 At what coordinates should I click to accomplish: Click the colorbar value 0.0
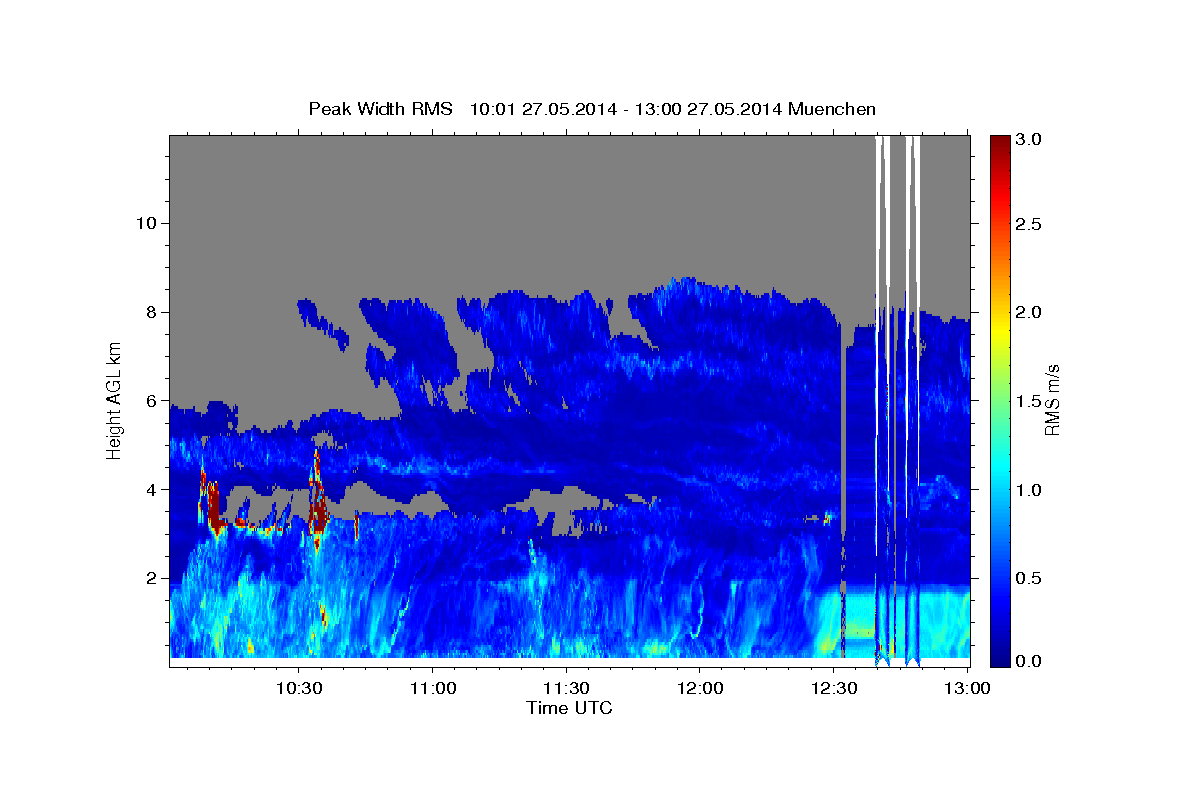click(x=1028, y=662)
